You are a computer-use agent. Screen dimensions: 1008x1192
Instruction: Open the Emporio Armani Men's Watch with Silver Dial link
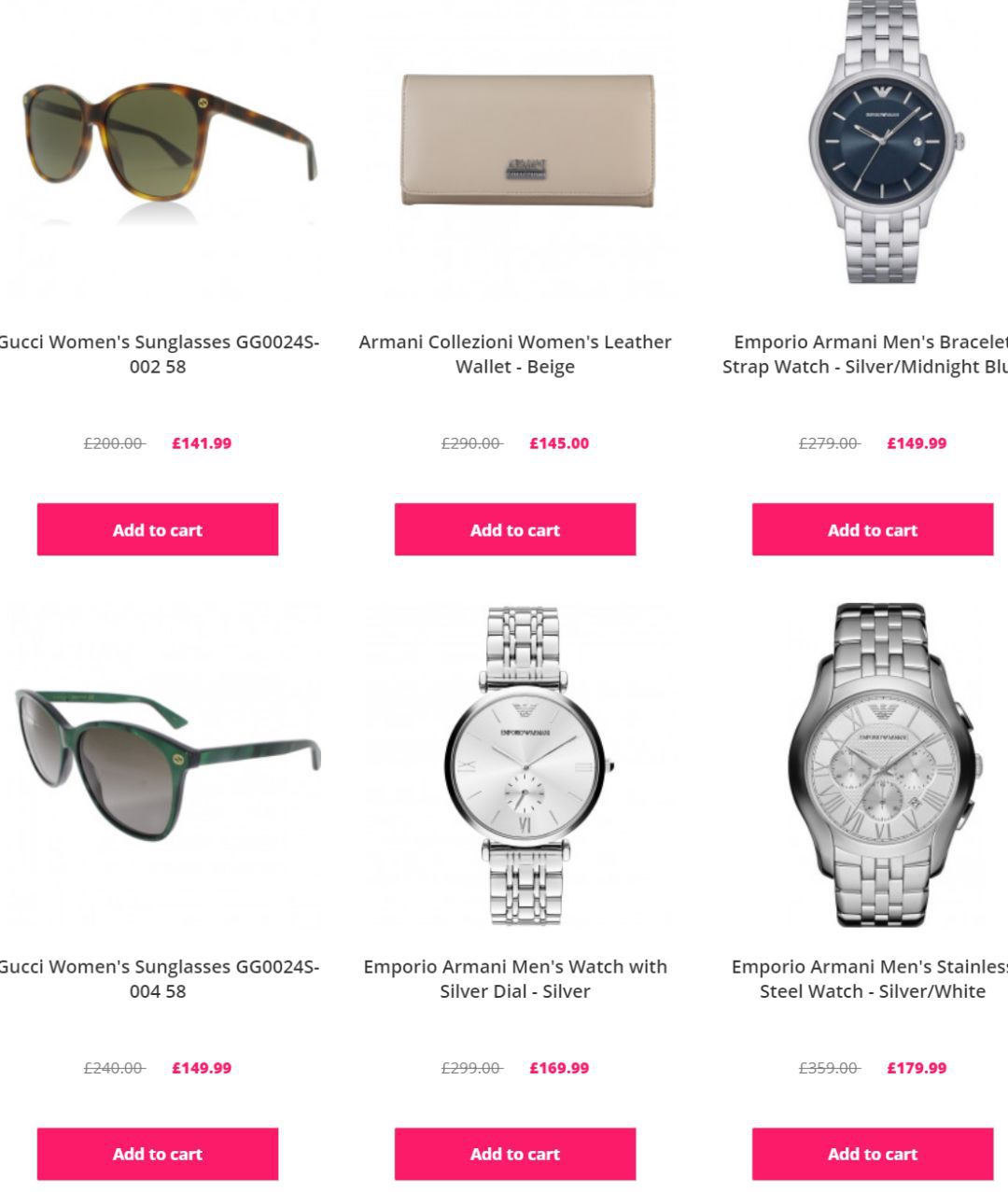[515, 978]
